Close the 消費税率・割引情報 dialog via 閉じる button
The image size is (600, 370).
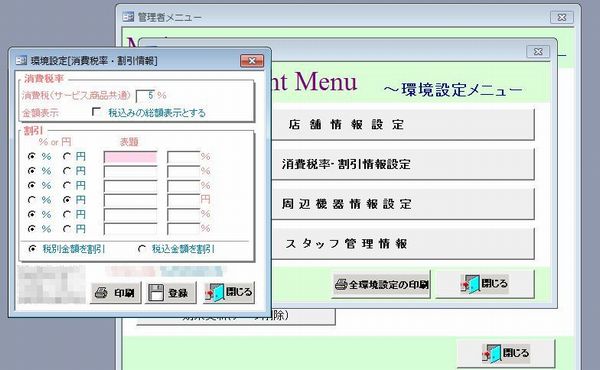229,293
